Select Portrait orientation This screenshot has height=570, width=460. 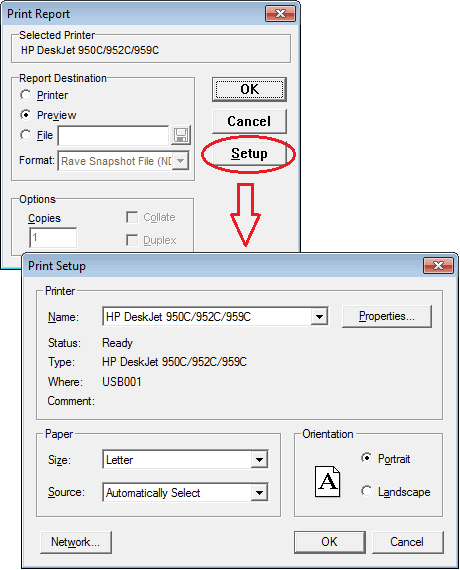pyautogui.click(x=367, y=458)
